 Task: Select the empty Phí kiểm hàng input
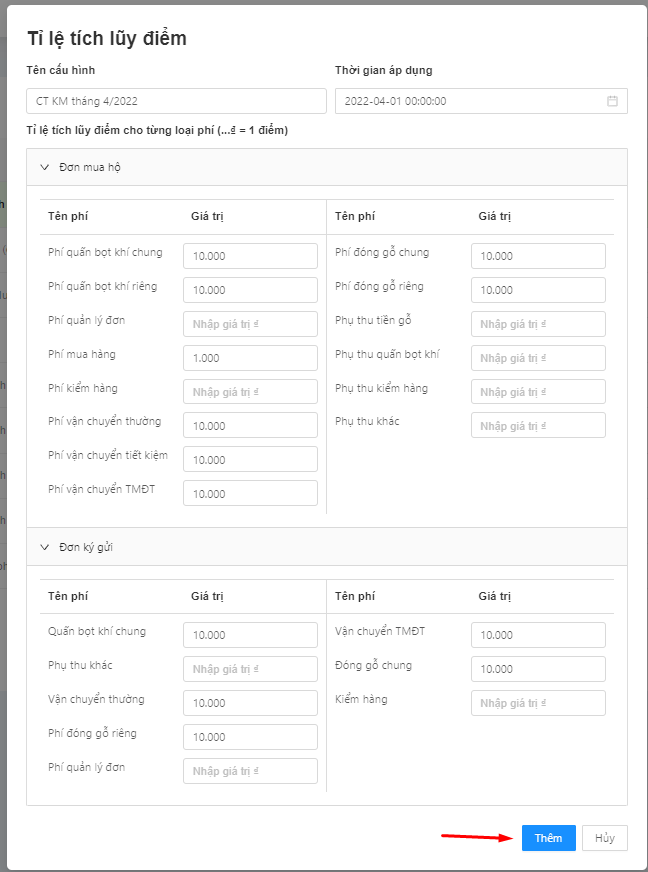(250, 392)
